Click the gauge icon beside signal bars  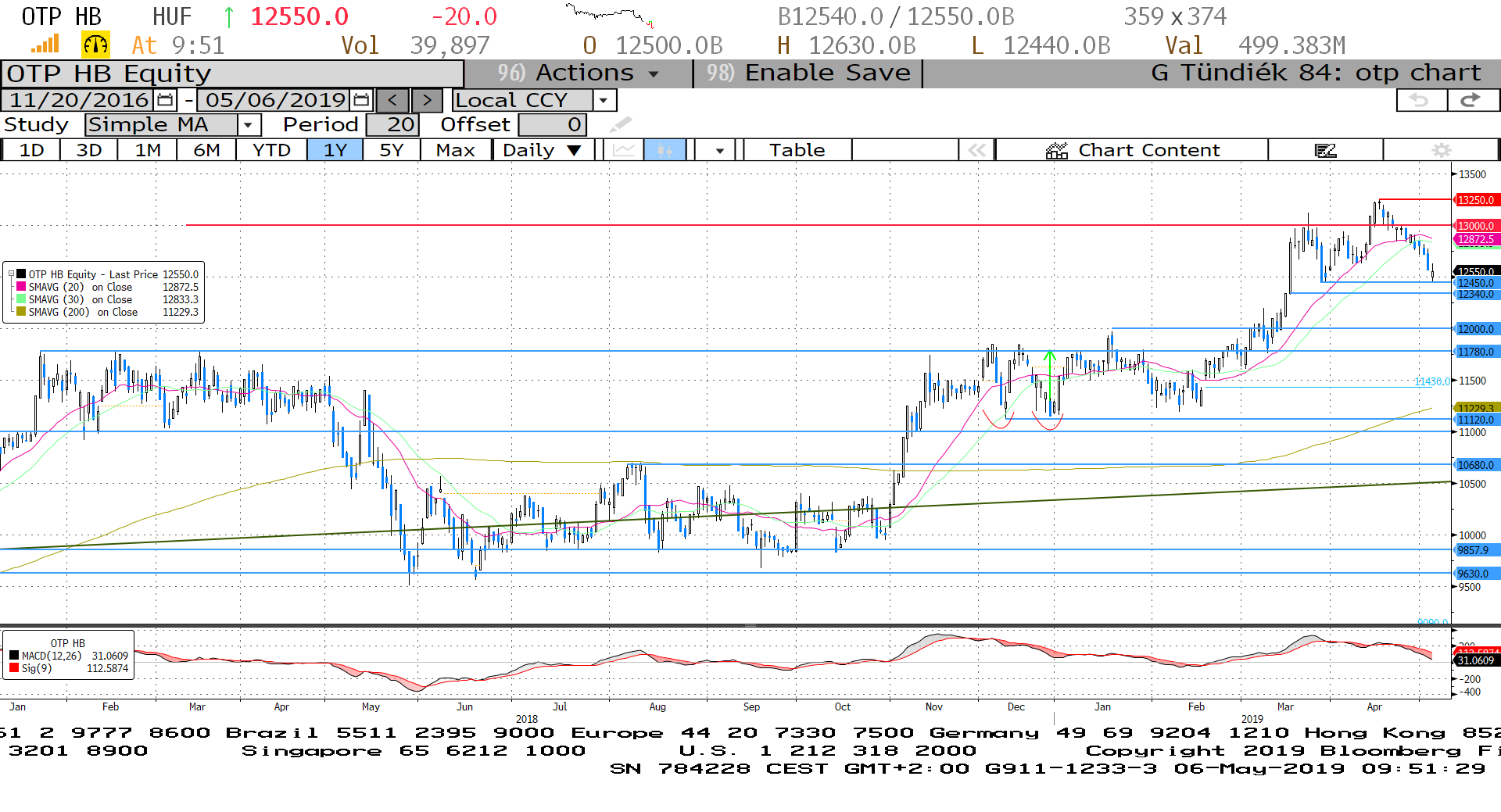95,45
